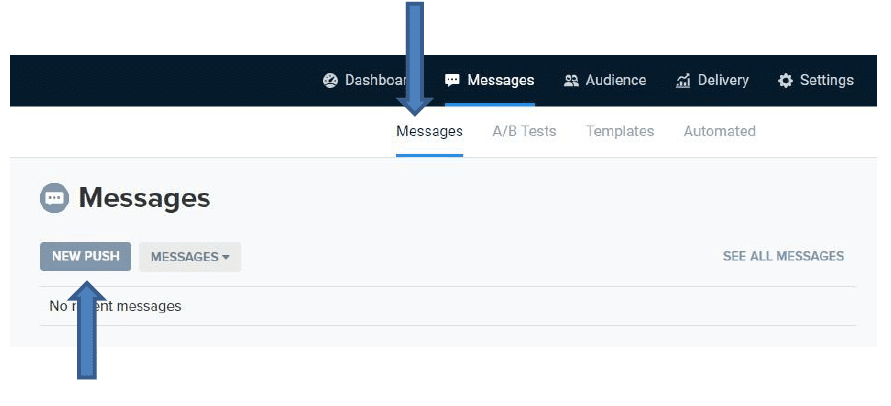Image resolution: width=891 pixels, height=406 pixels.
Task: Open the Delivery section
Action: click(x=722, y=81)
